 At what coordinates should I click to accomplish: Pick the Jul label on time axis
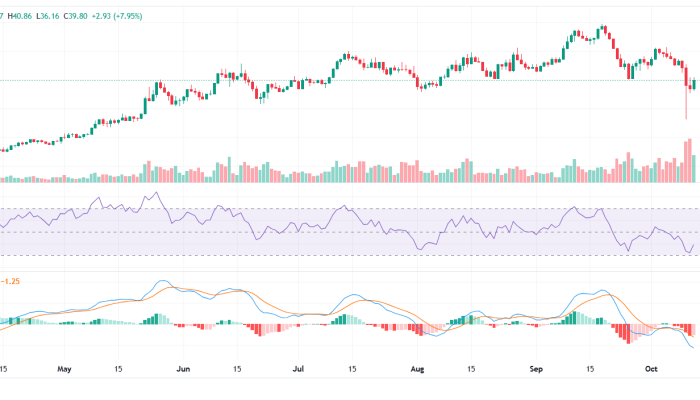click(298, 369)
